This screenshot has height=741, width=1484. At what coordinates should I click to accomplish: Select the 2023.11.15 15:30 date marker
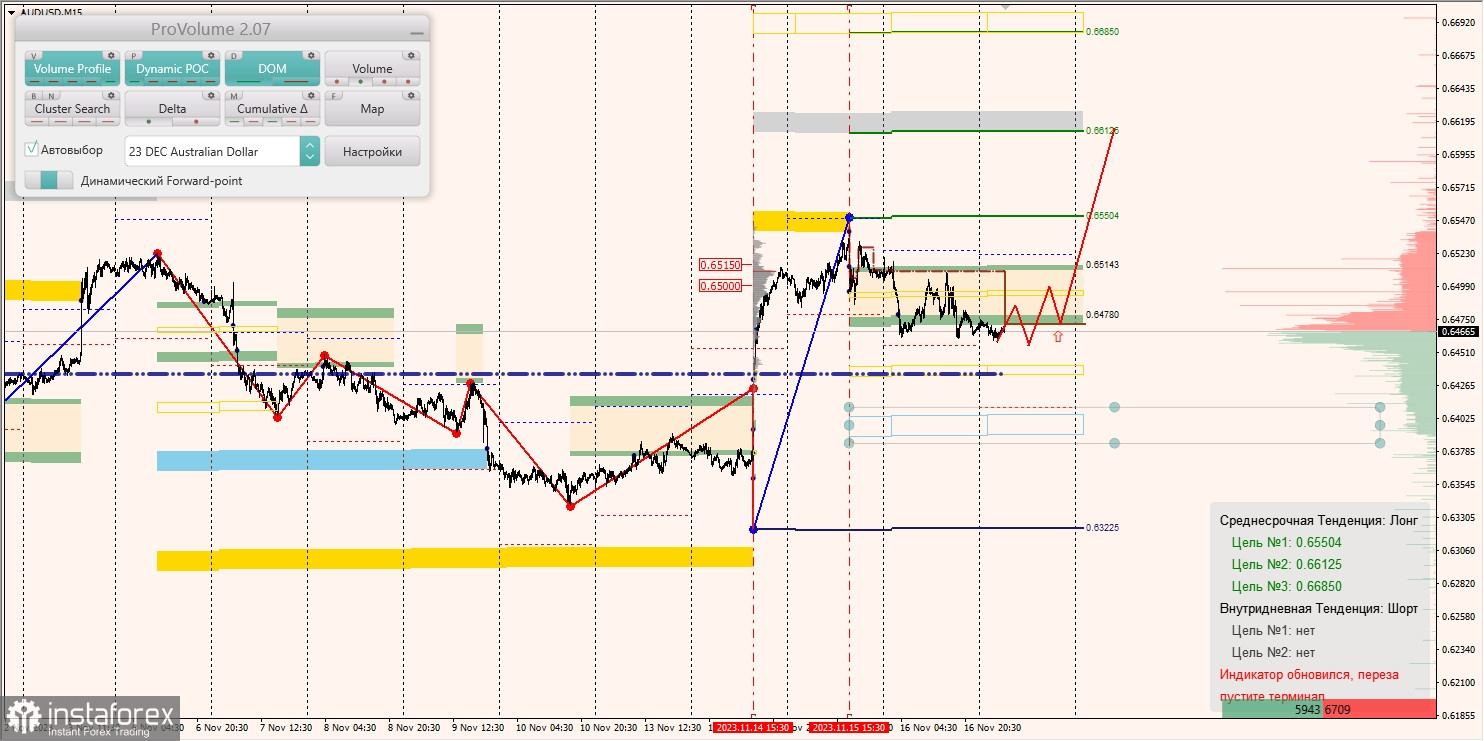848,728
